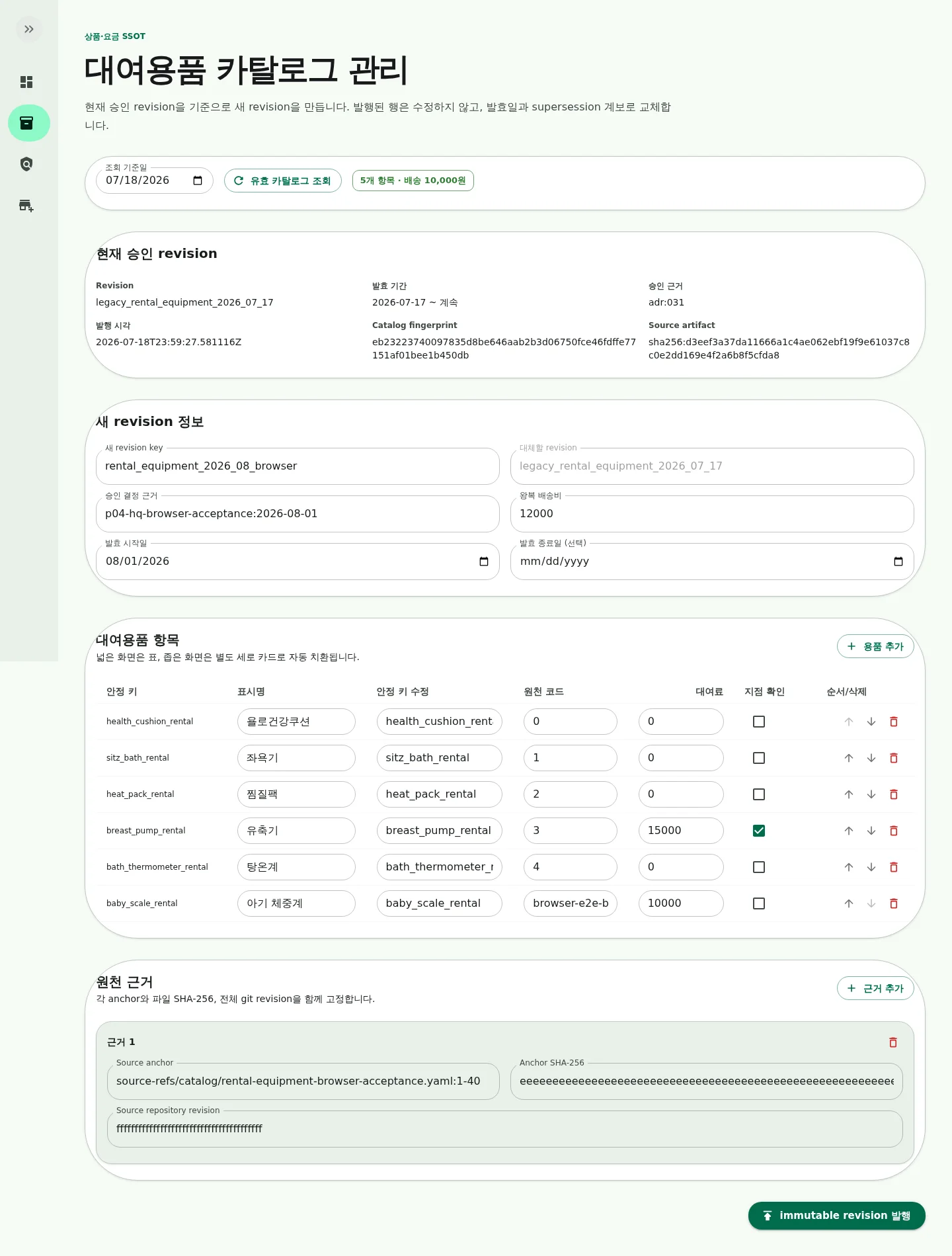The height and width of the screenshot is (1256, 952).
Task: Edit the 새 revision key field
Action: click(x=297, y=466)
